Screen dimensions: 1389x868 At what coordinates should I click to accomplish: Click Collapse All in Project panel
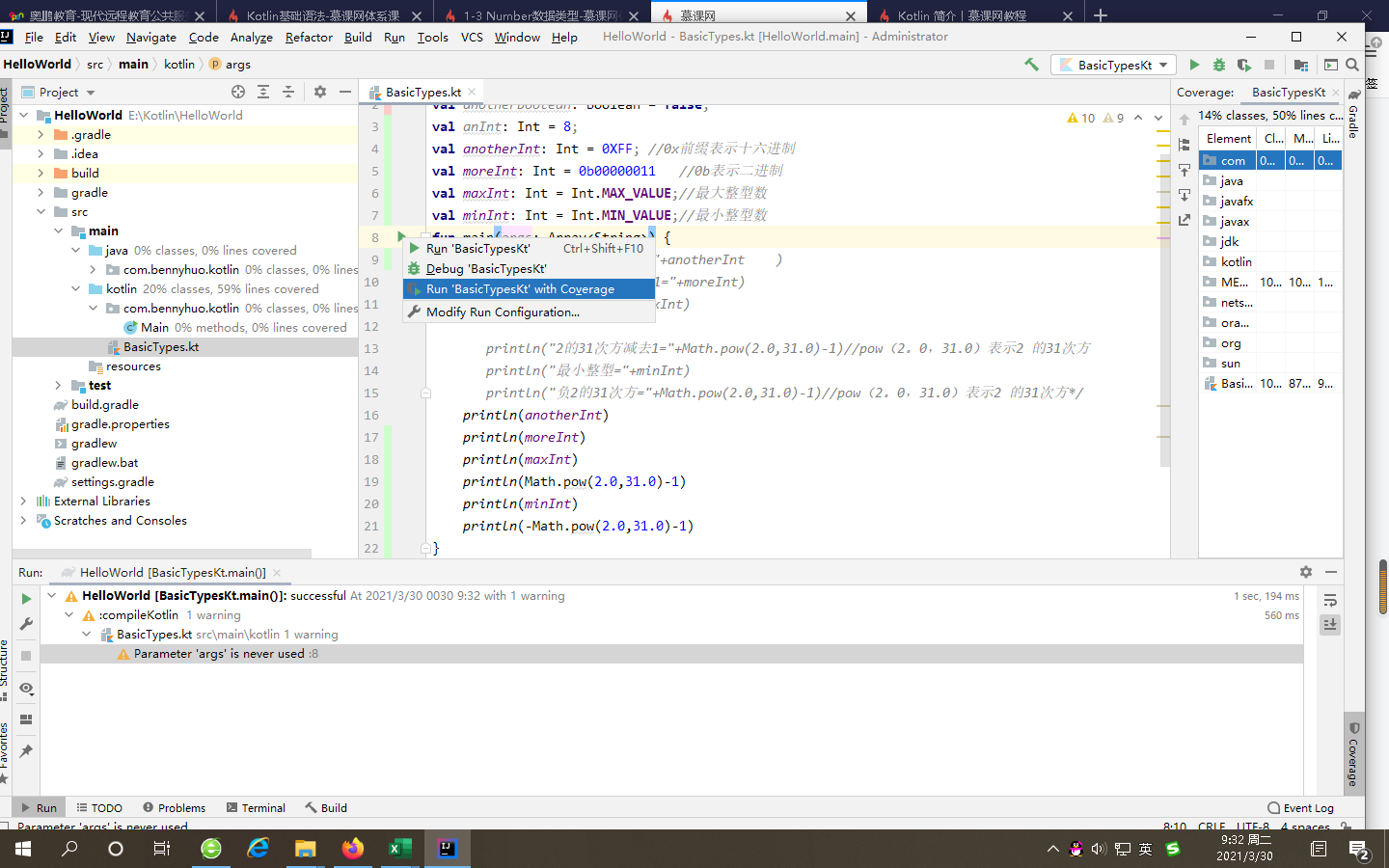[x=287, y=92]
